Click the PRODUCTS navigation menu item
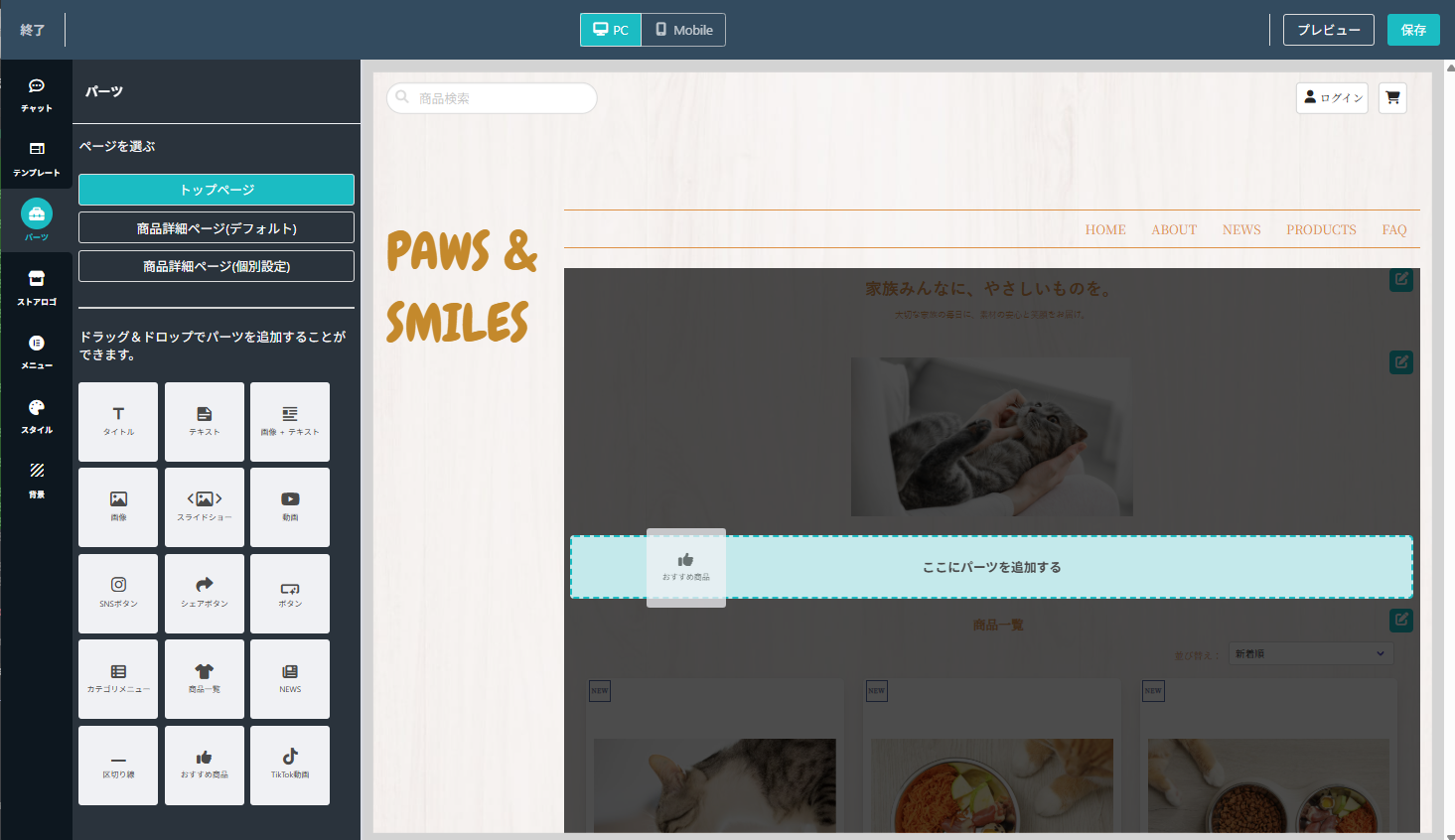The width and height of the screenshot is (1455, 840). (x=1321, y=229)
